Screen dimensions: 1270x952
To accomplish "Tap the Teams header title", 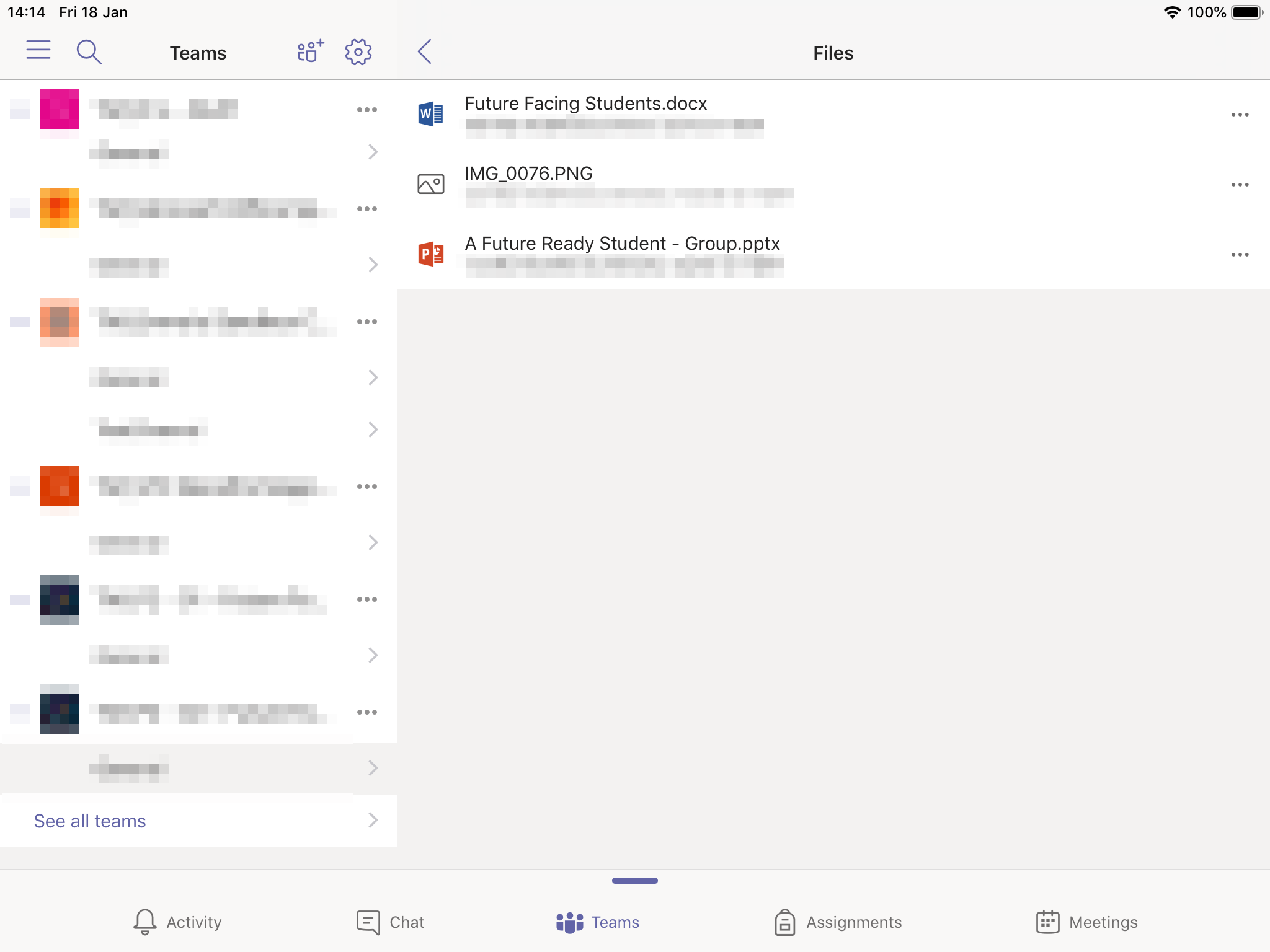I will (198, 53).
